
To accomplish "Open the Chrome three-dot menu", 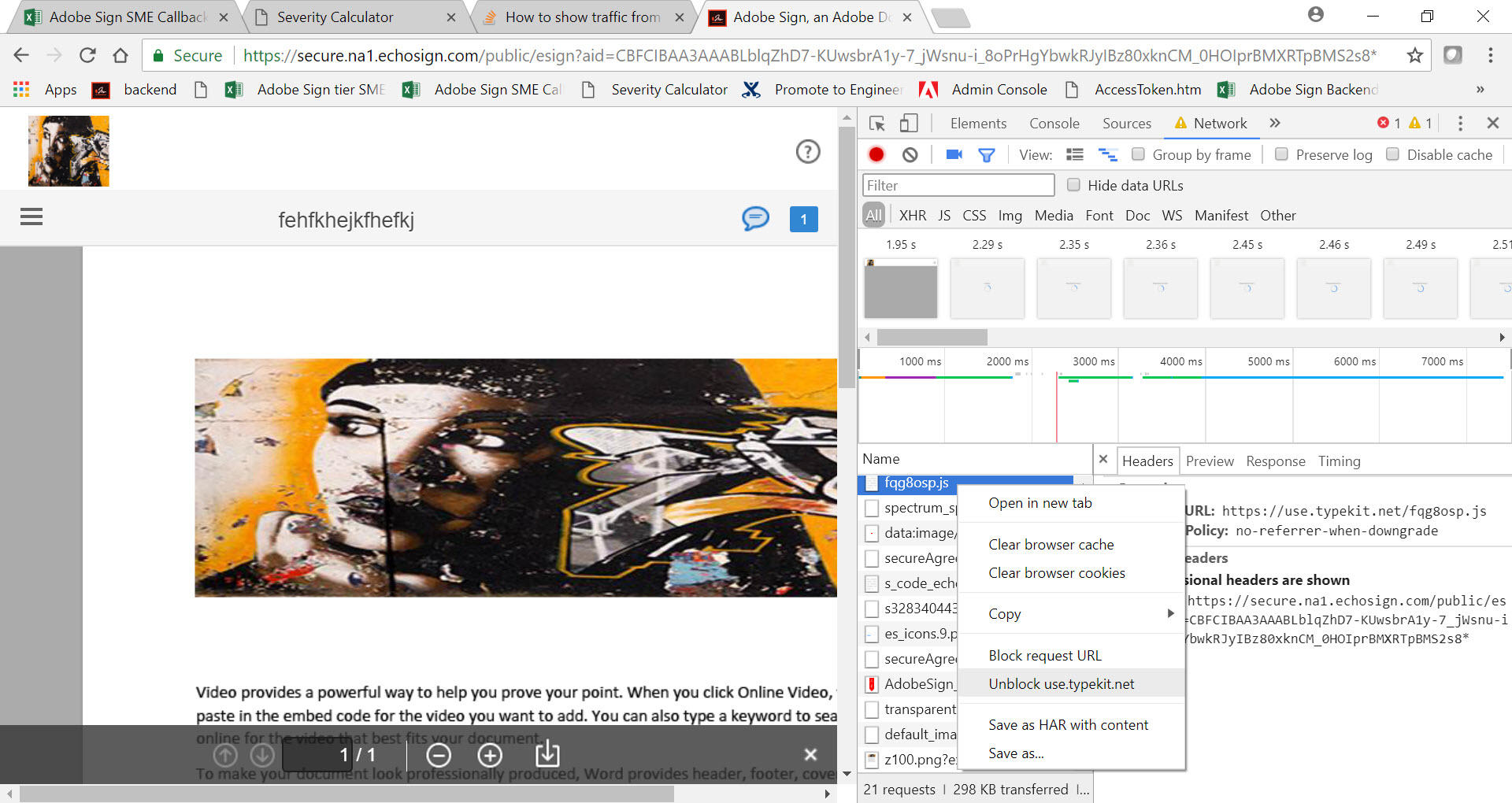I will 1490,55.
